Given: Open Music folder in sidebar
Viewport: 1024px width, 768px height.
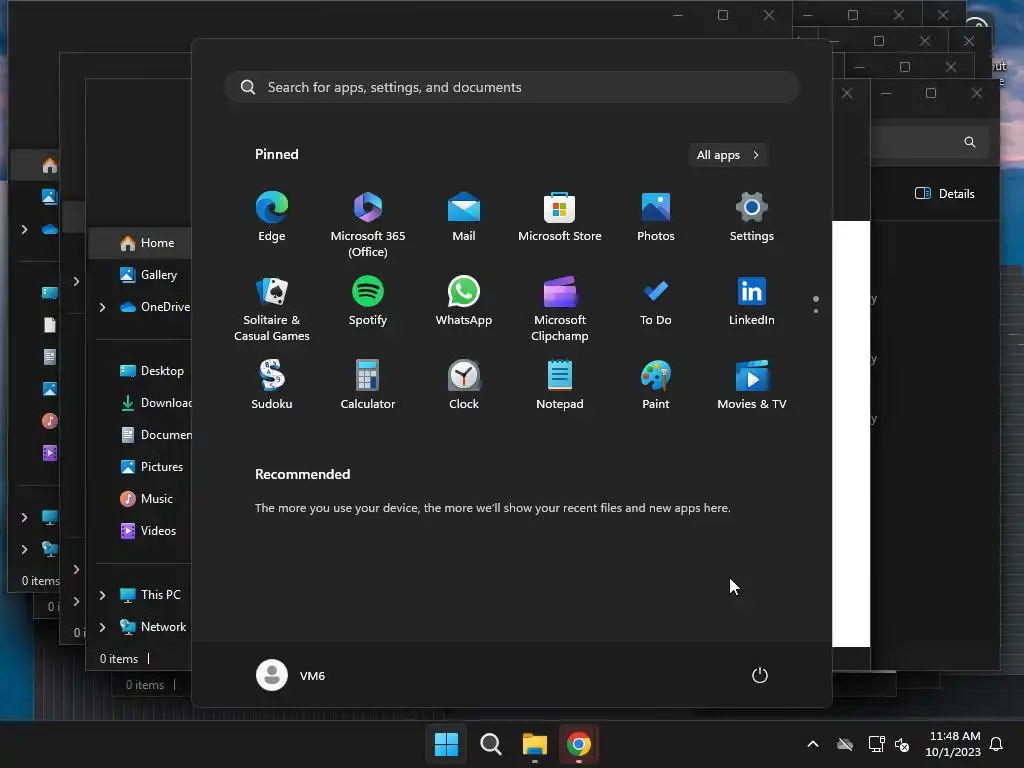Looking at the screenshot, I should 147,499.
